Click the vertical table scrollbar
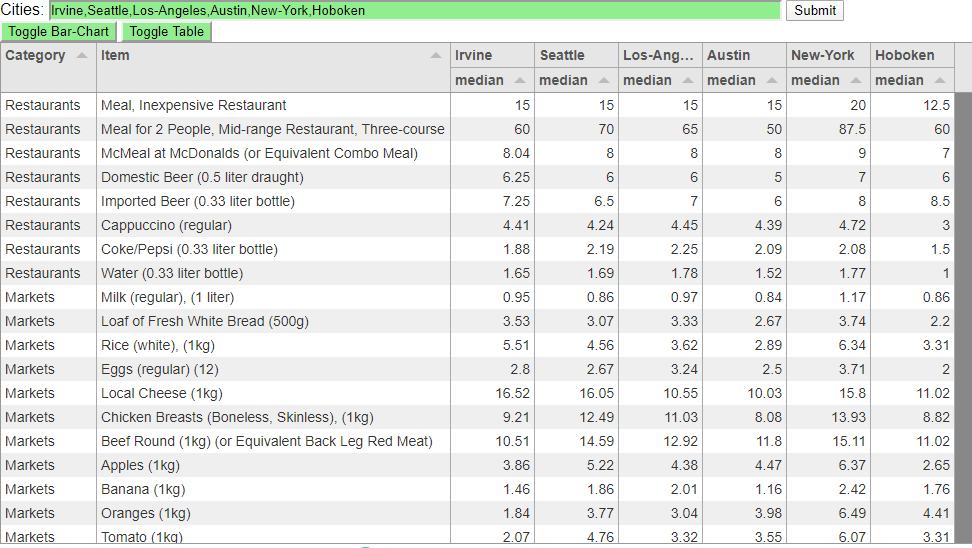Screen dimensions: 972x548 pyautogui.click(x=963, y=317)
